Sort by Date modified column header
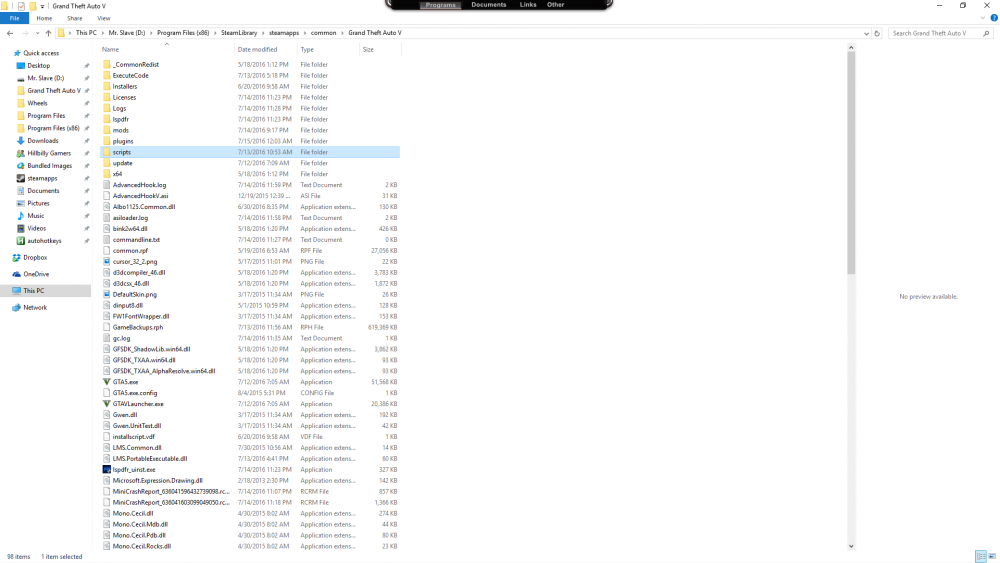This screenshot has height=563, width=1000. point(257,50)
